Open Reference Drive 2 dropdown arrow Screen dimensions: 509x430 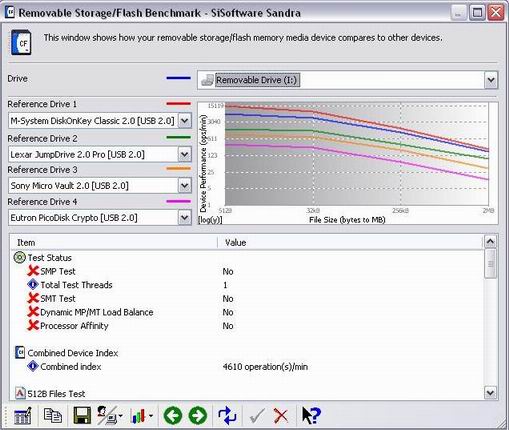click(185, 154)
